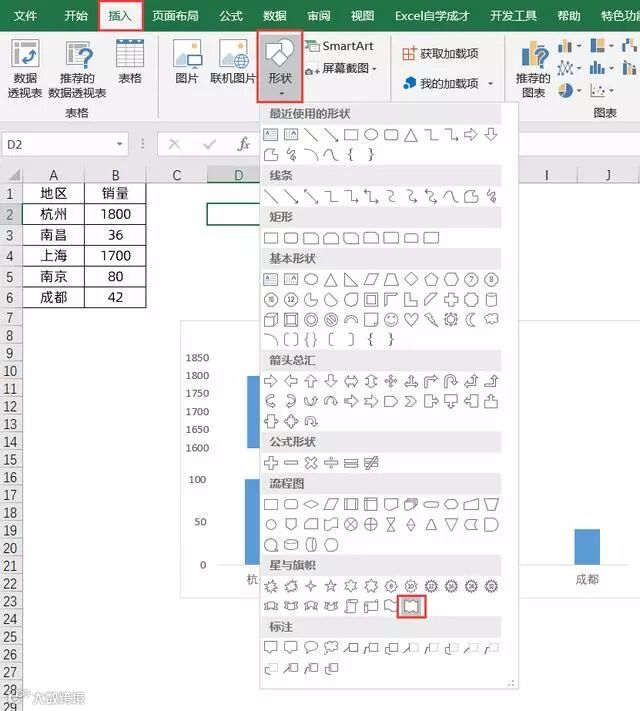Click Get Add-ins (获取加载项)
The width and height of the screenshot is (640, 711).
tap(441, 54)
